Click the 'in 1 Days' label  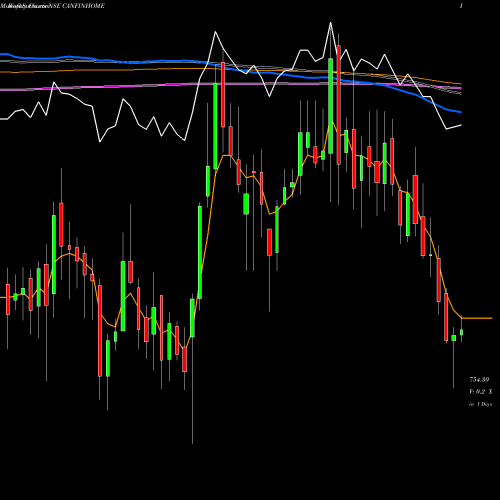[480, 404]
